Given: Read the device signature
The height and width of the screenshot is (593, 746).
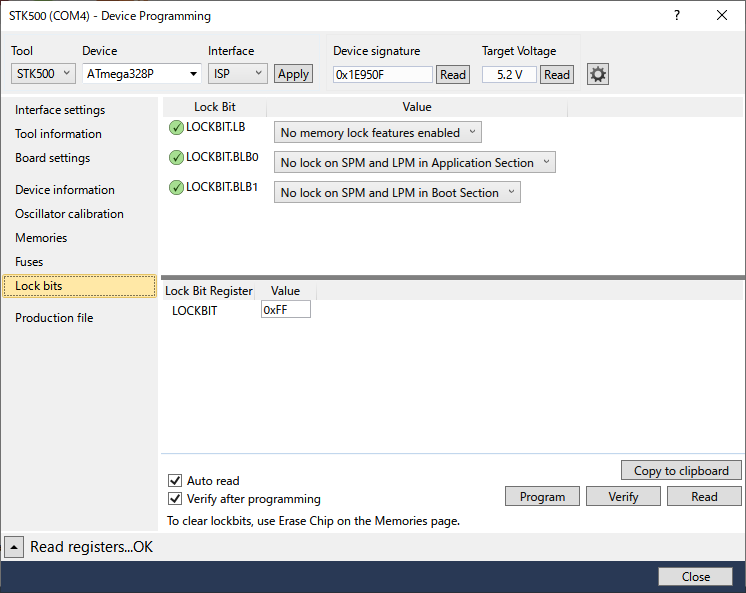Looking at the screenshot, I should (x=453, y=75).
